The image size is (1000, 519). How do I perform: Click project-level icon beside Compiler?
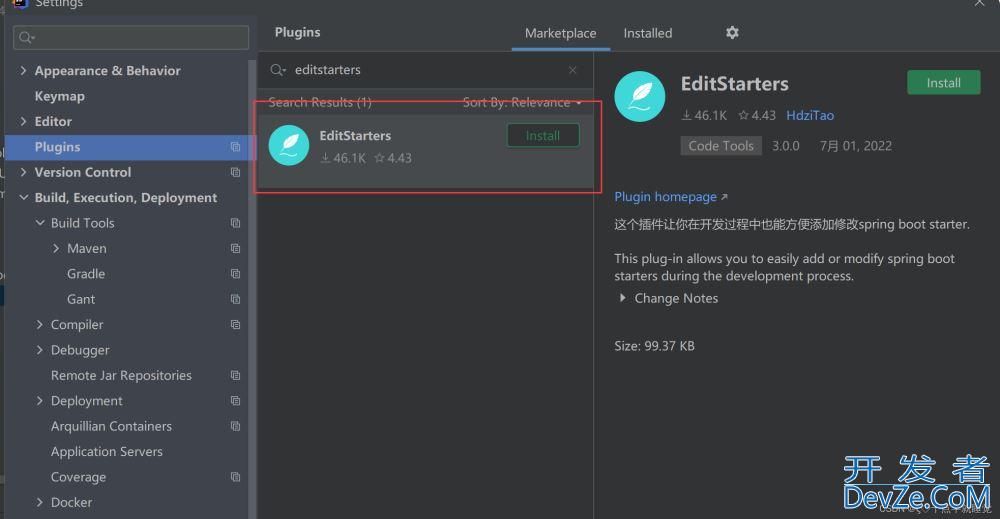click(235, 325)
